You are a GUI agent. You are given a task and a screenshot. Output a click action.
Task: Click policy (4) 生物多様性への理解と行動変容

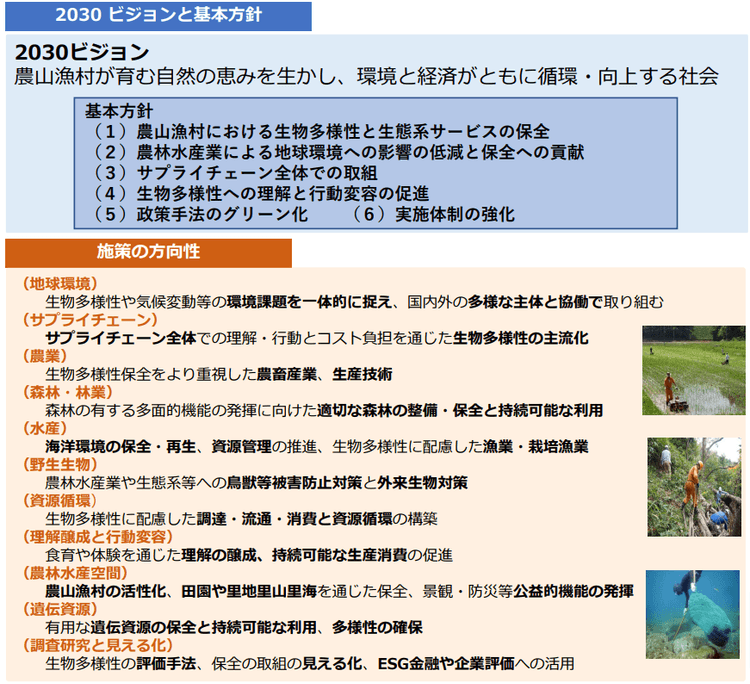coord(259,193)
